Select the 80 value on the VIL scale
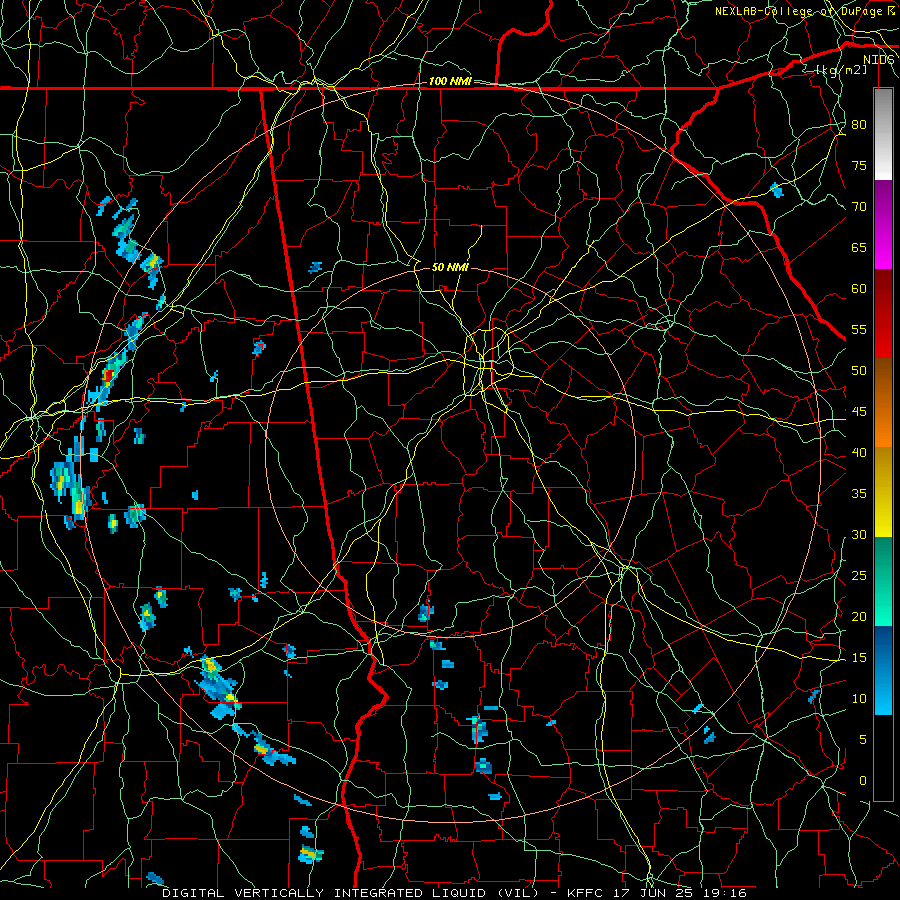The width and height of the screenshot is (900, 900). click(x=859, y=125)
